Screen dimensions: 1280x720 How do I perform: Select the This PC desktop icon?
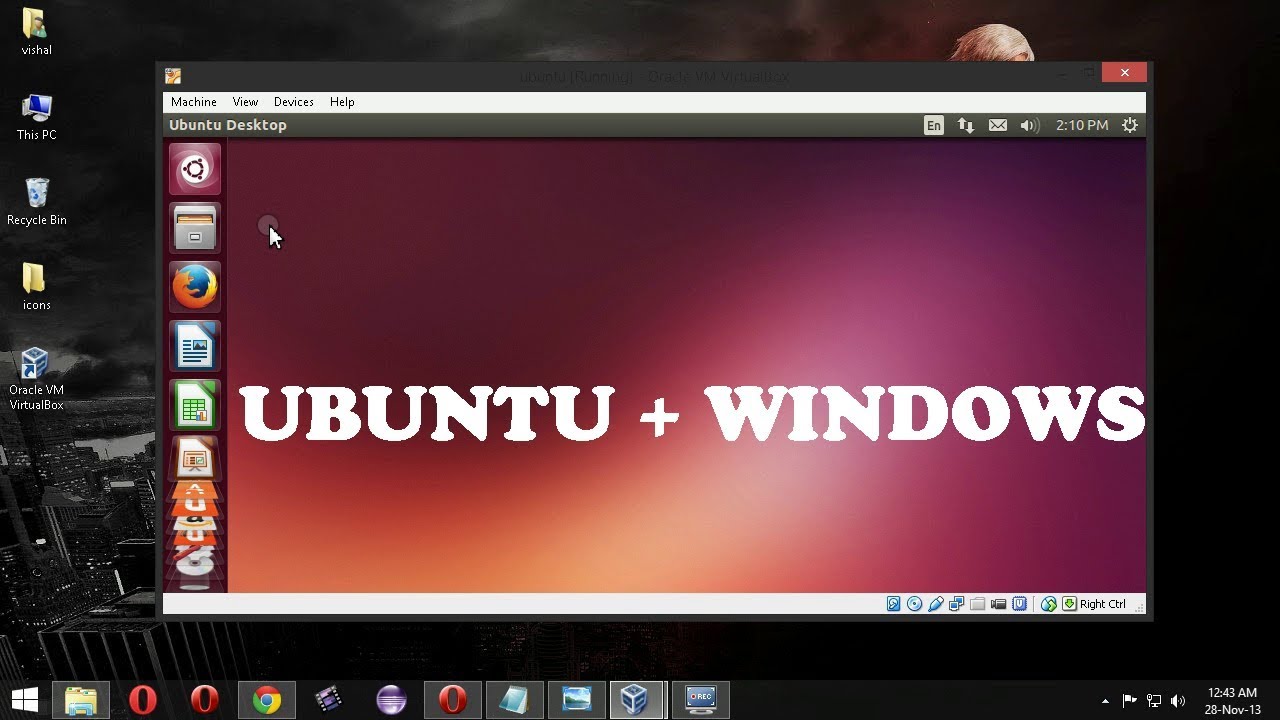tap(36, 117)
